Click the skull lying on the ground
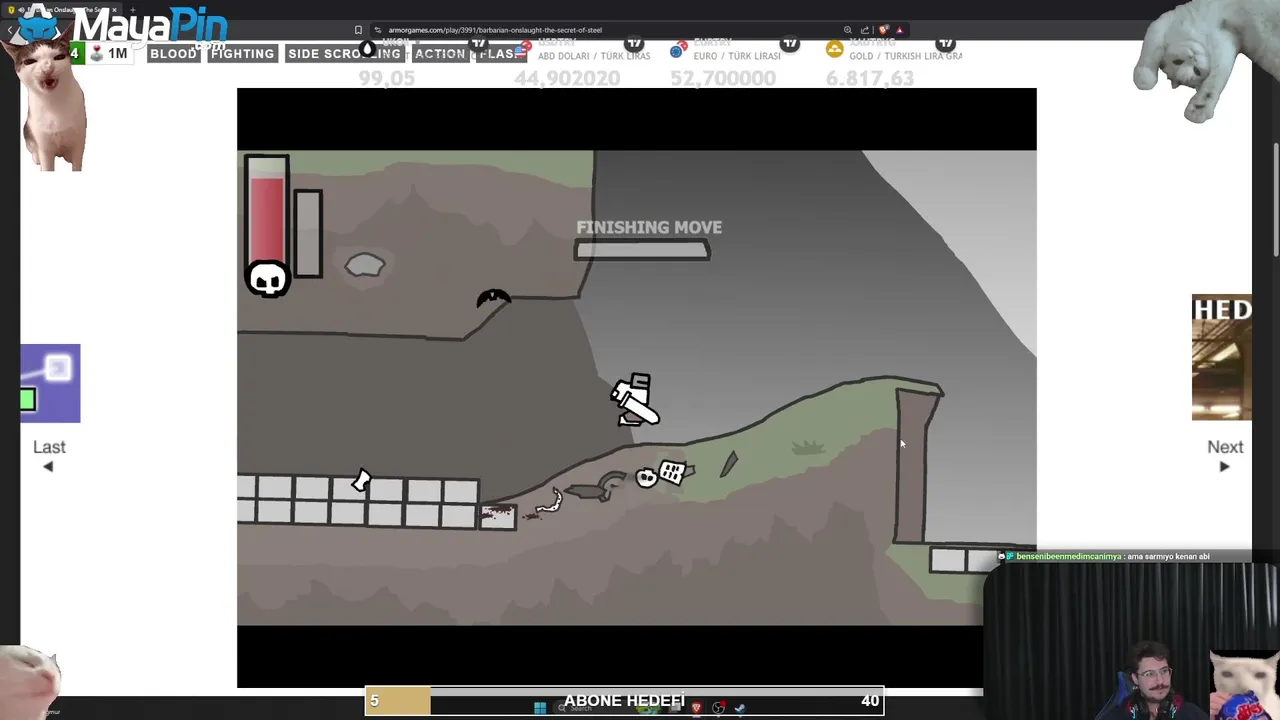 point(647,478)
